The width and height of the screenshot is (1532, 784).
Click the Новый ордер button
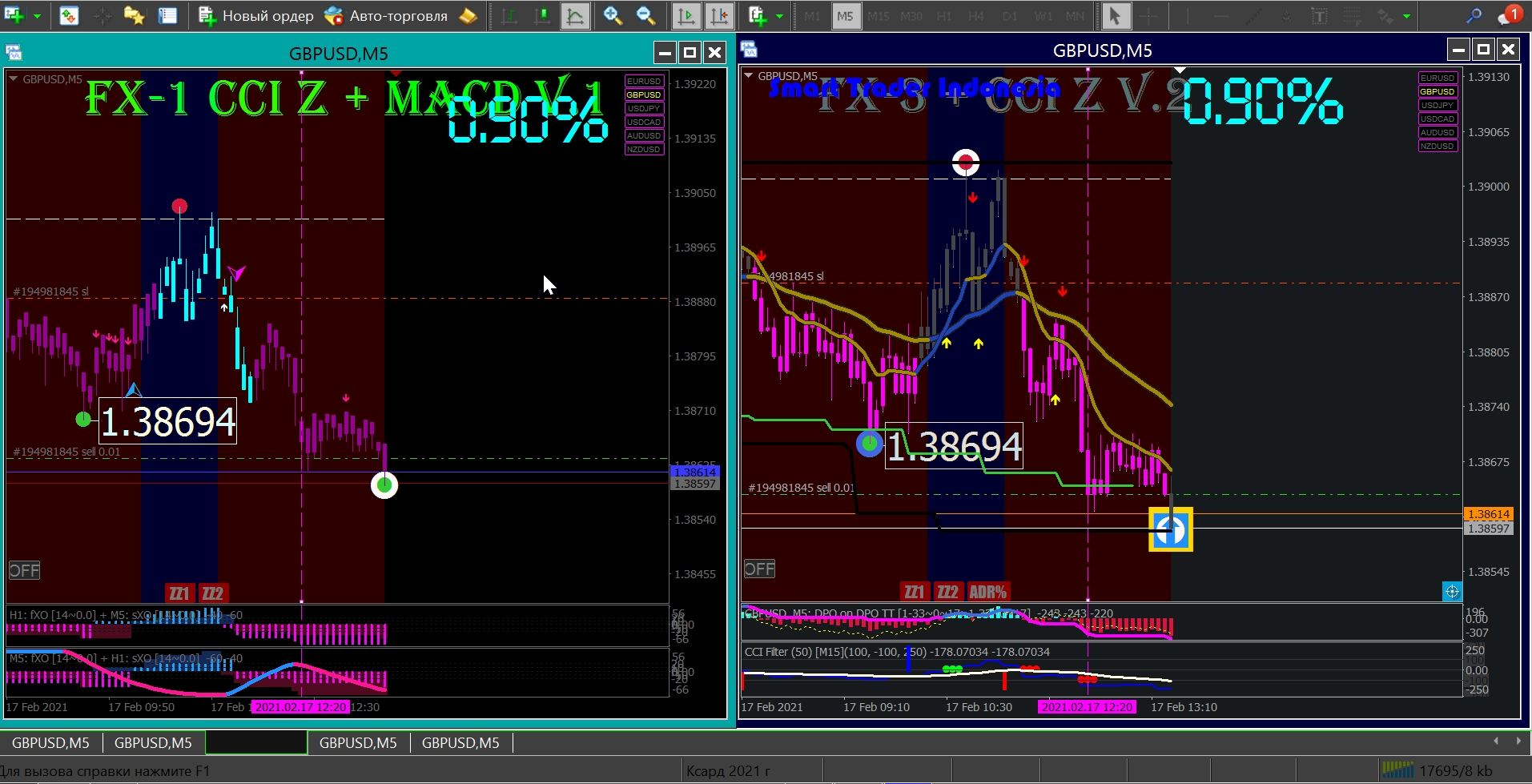click(x=256, y=15)
